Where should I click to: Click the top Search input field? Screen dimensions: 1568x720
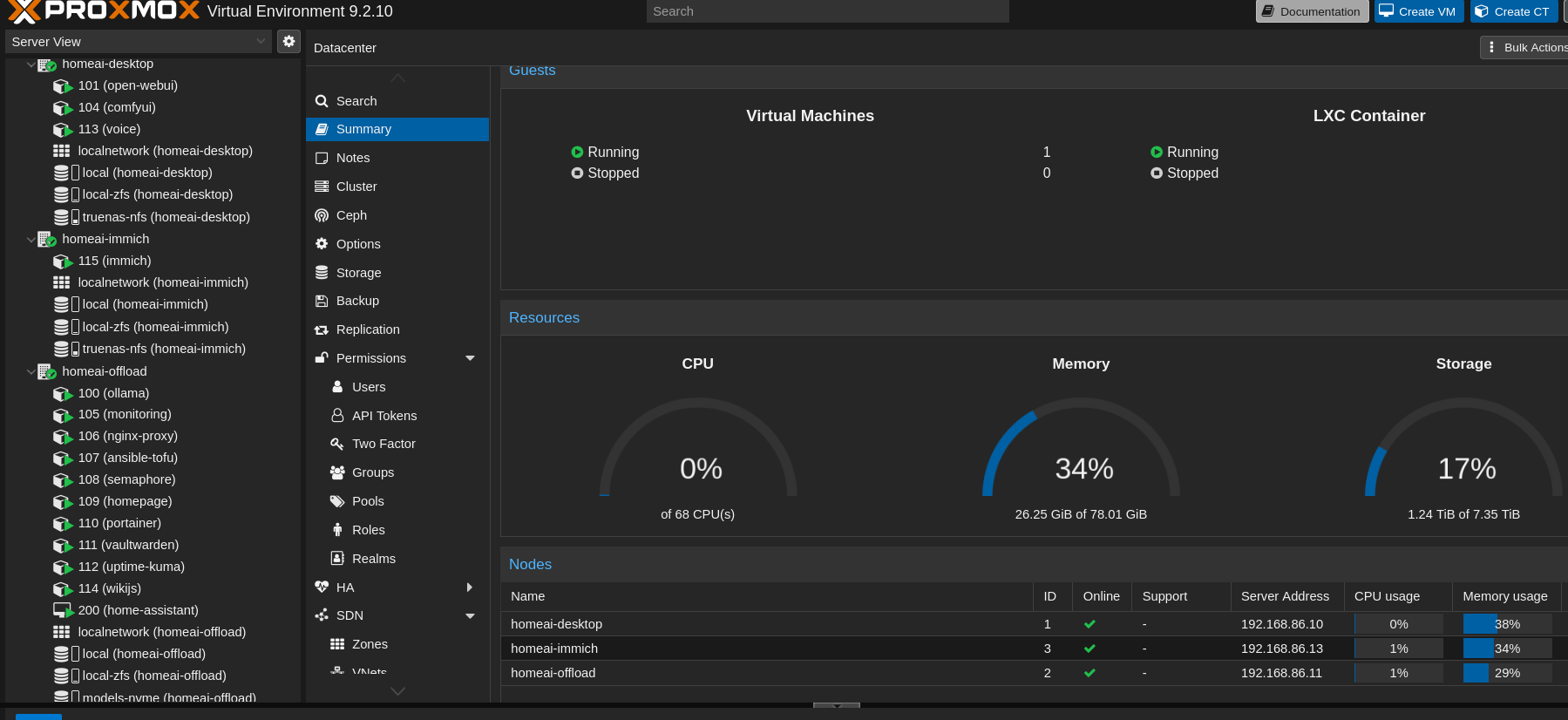click(828, 11)
